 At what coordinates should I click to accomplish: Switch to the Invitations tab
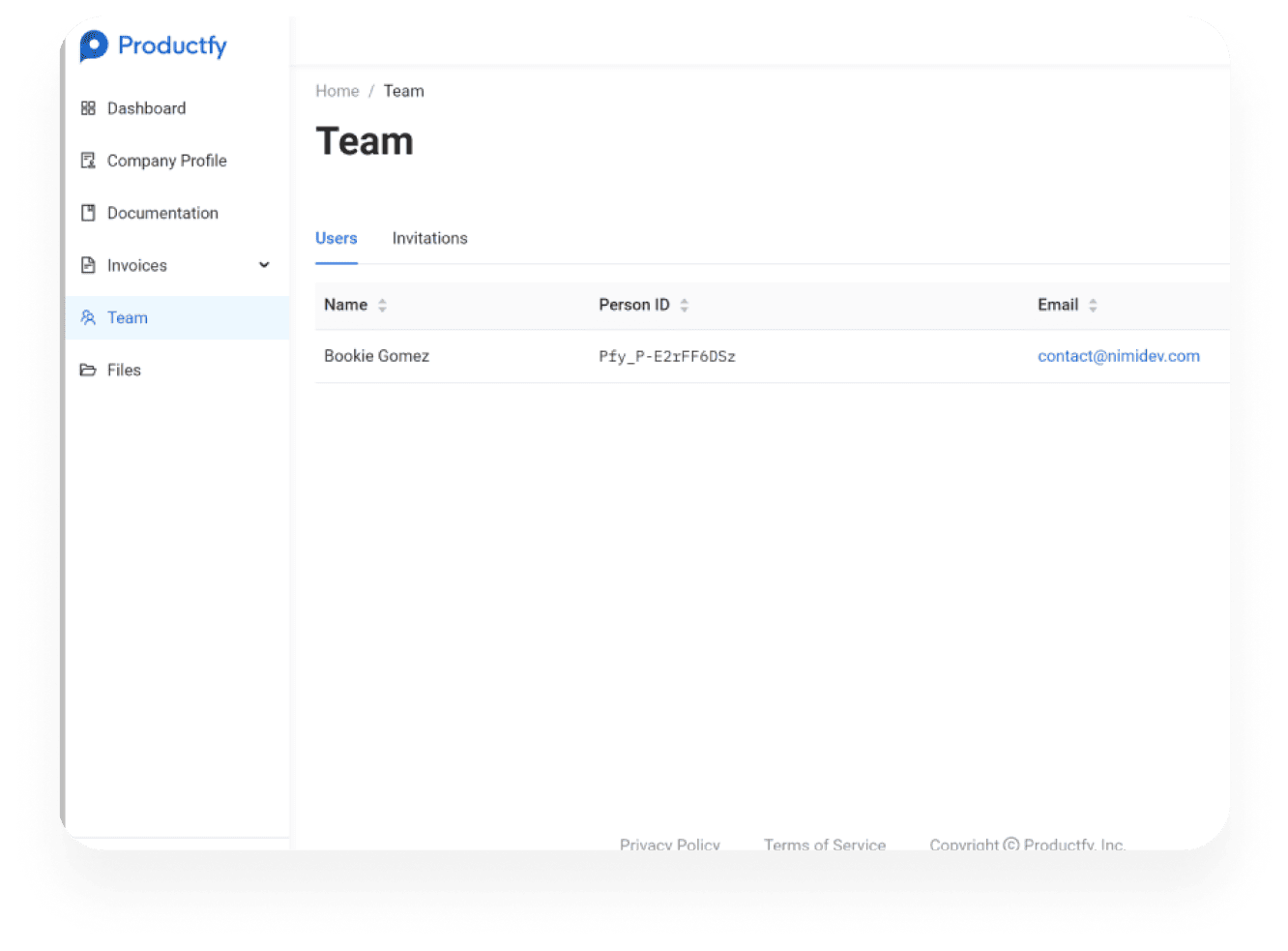coord(429,238)
